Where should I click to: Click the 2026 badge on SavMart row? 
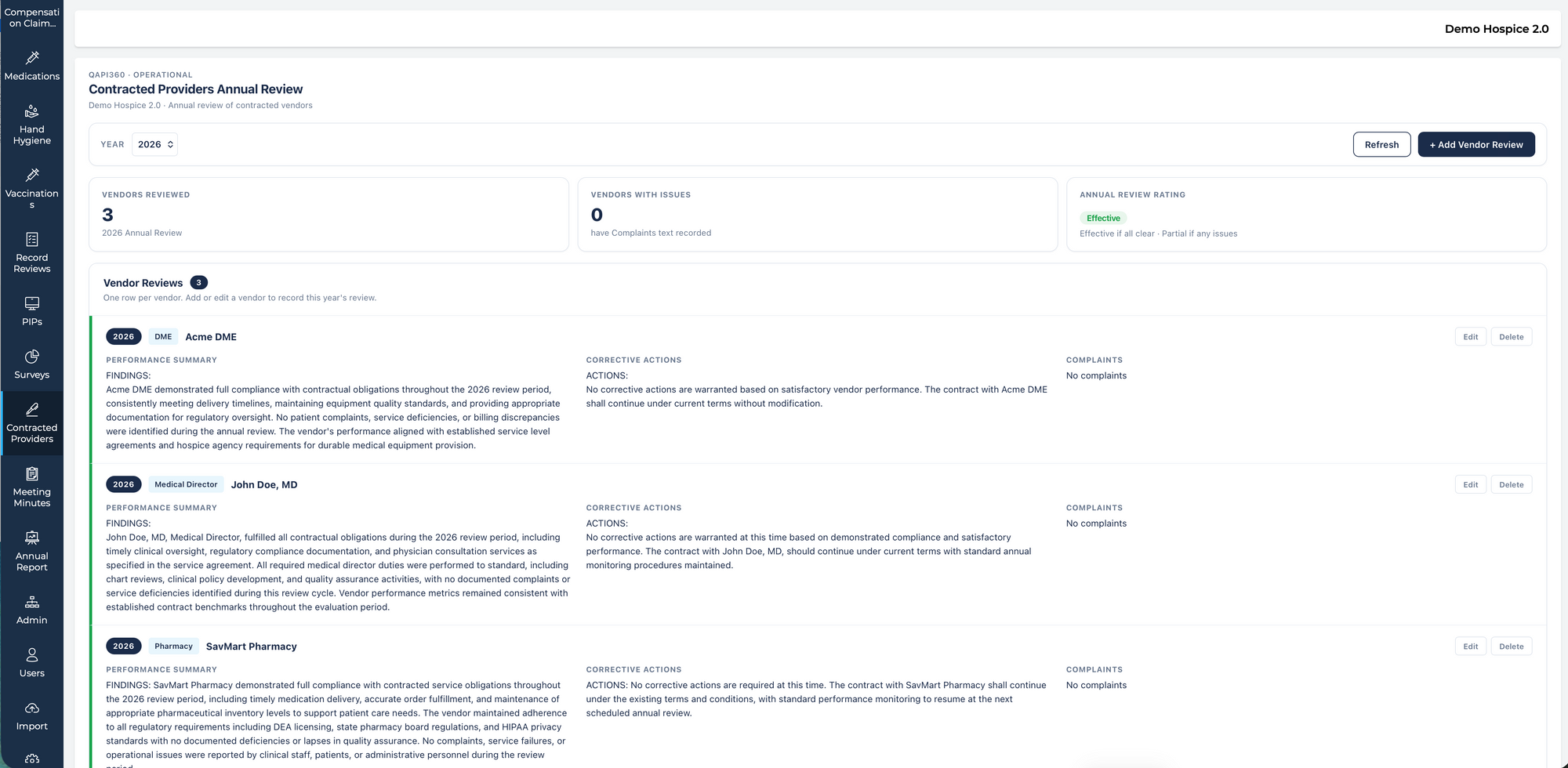click(x=124, y=647)
